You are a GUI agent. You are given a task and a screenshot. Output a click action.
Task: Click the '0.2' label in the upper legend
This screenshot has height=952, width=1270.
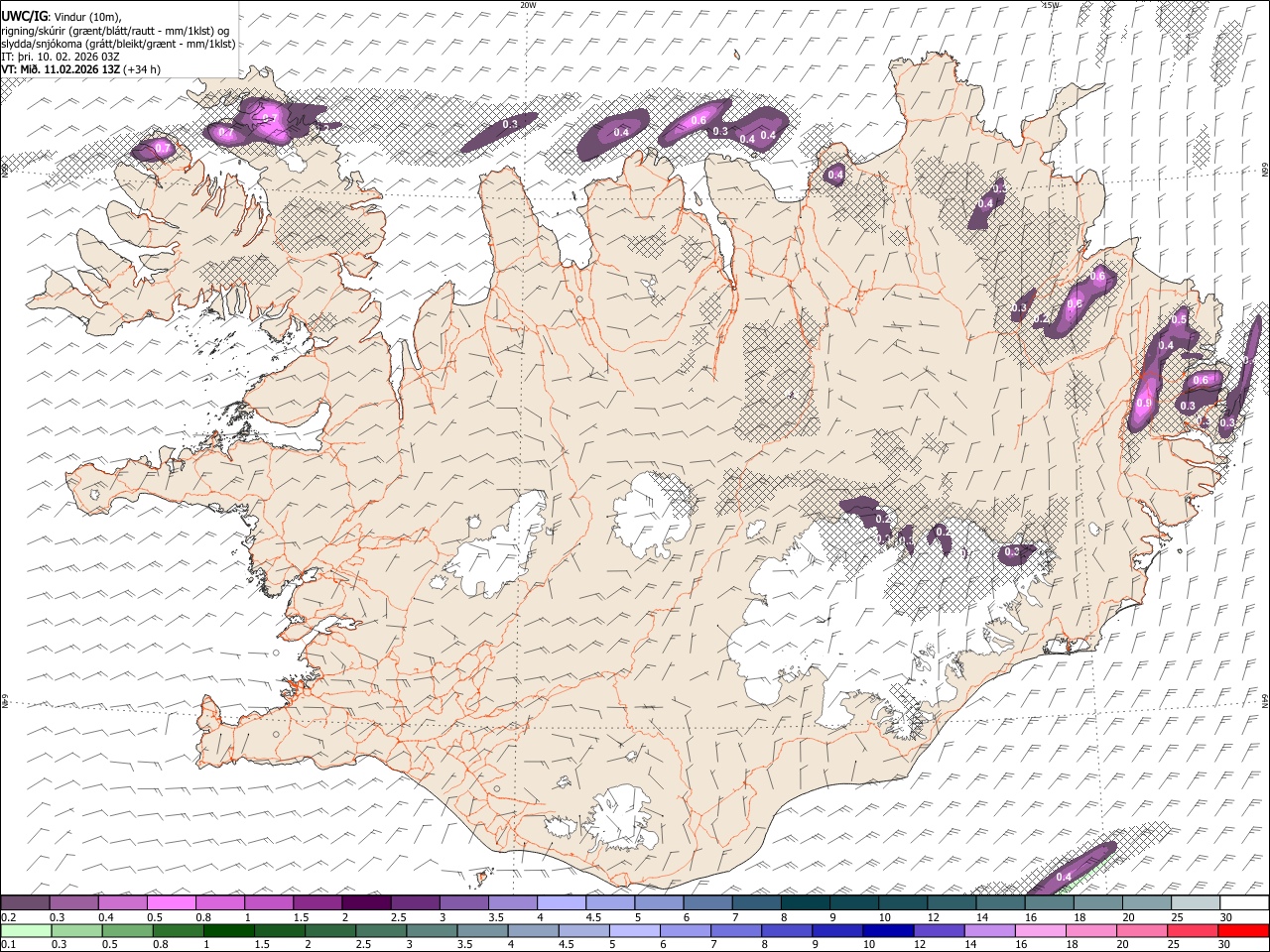pos(8,917)
